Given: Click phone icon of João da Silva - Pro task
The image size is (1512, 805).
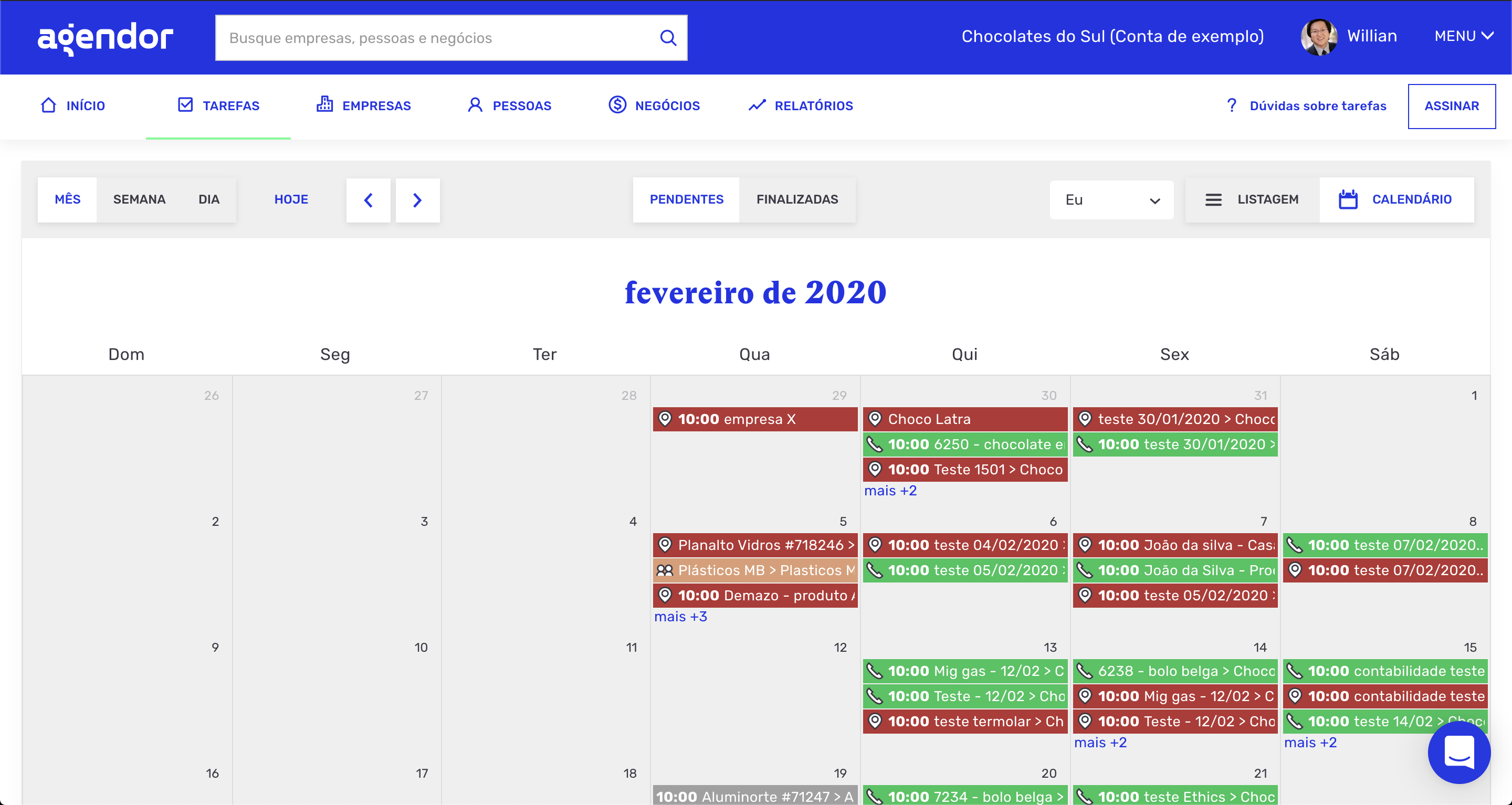Looking at the screenshot, I should coord(1085,570).
